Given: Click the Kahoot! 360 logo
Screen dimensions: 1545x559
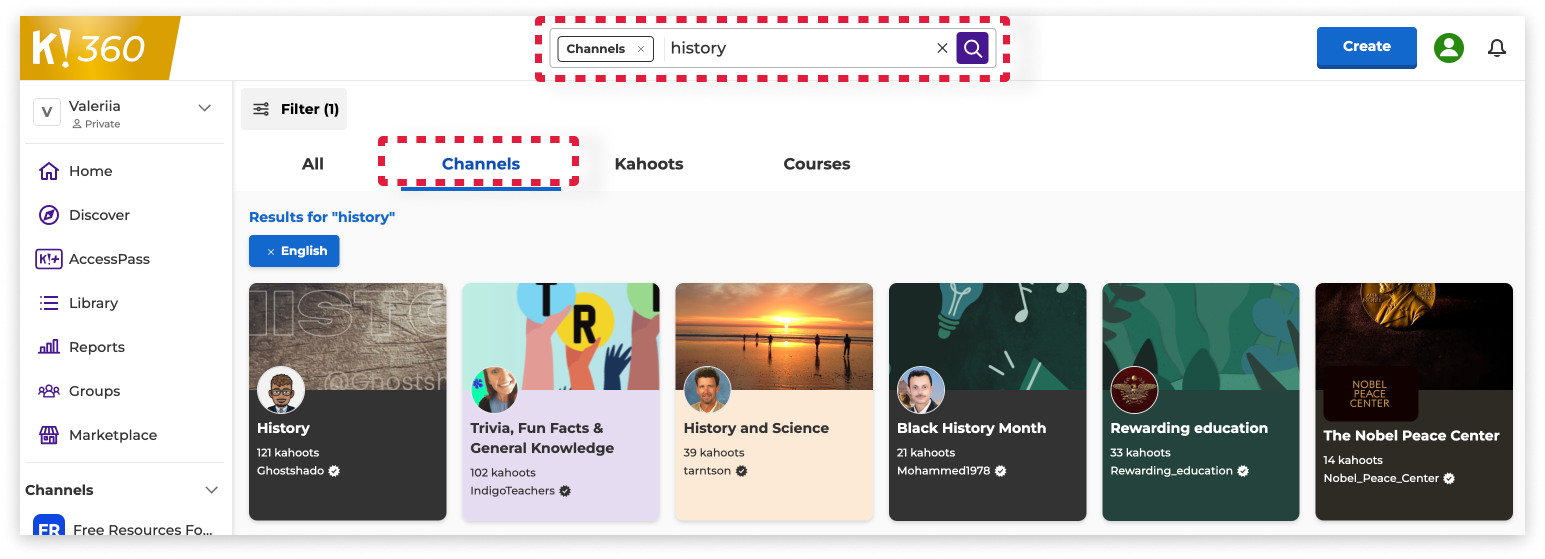Looking at the screenshot, I should (x=90, y=49).
